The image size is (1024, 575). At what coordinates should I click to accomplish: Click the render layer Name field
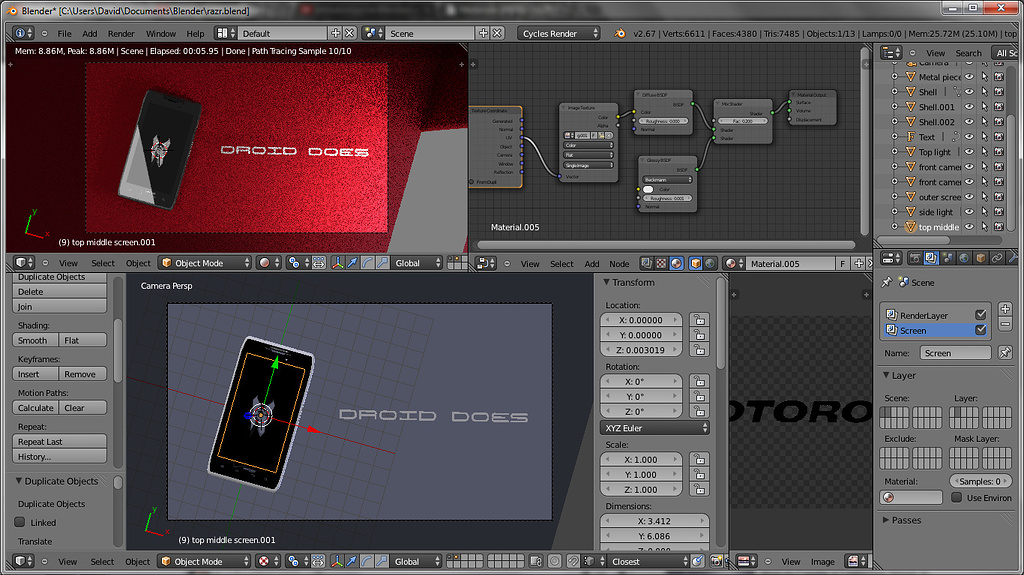click(955, 353)
